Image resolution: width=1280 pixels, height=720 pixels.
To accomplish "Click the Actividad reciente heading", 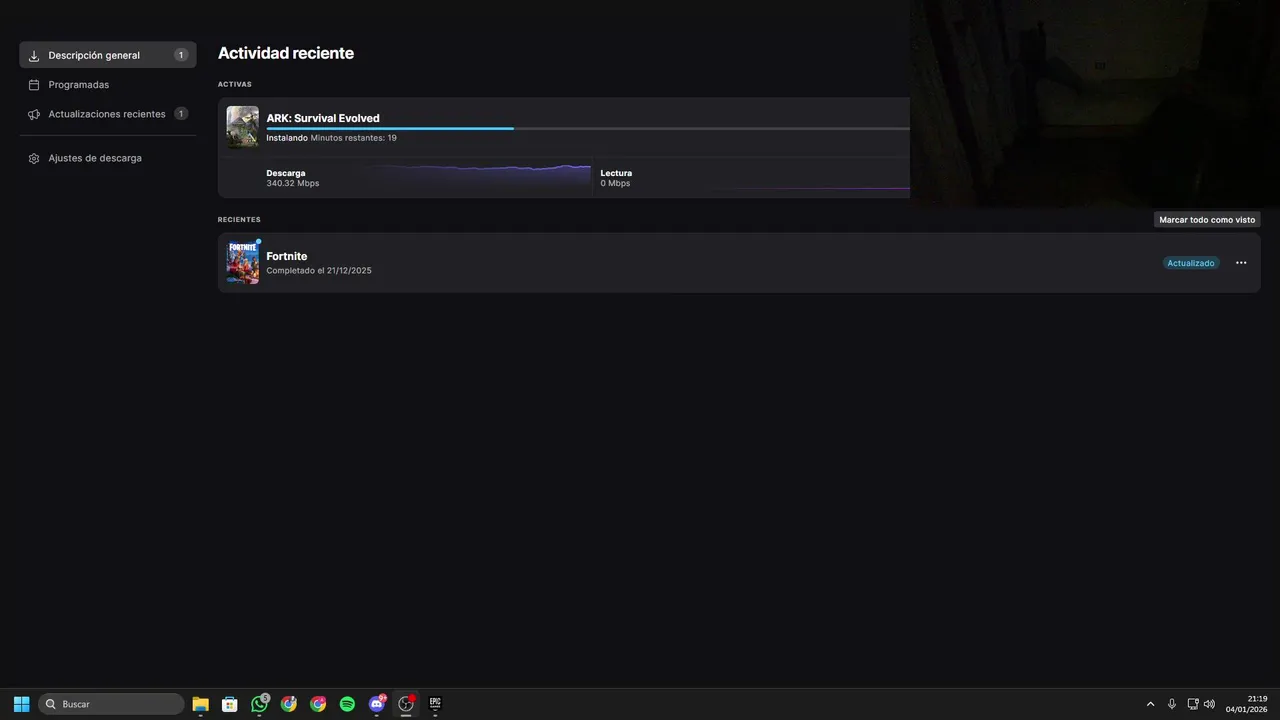I will point(286,53).
